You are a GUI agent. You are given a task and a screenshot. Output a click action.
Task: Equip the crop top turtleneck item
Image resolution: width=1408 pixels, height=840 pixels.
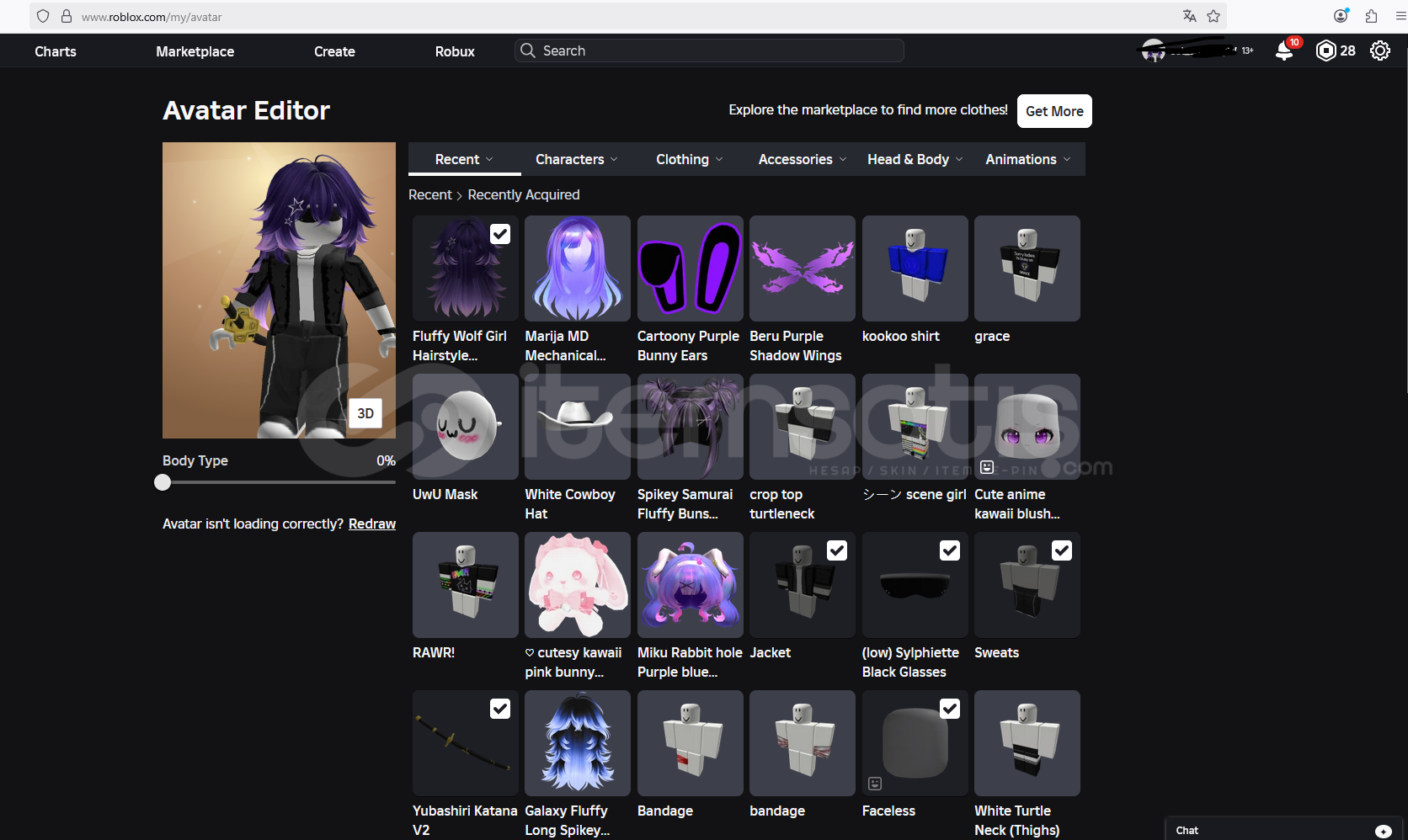(803, 427)
